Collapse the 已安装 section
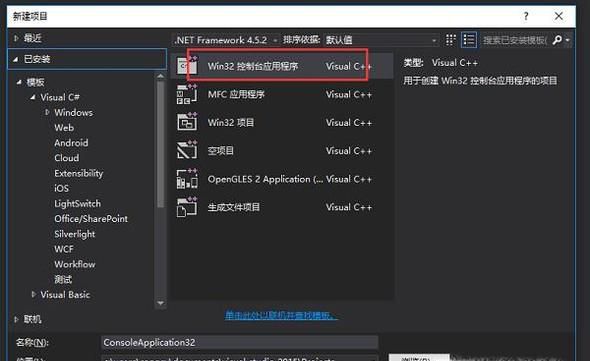This screenshot has width=590, height=361. tap(16, 59)
